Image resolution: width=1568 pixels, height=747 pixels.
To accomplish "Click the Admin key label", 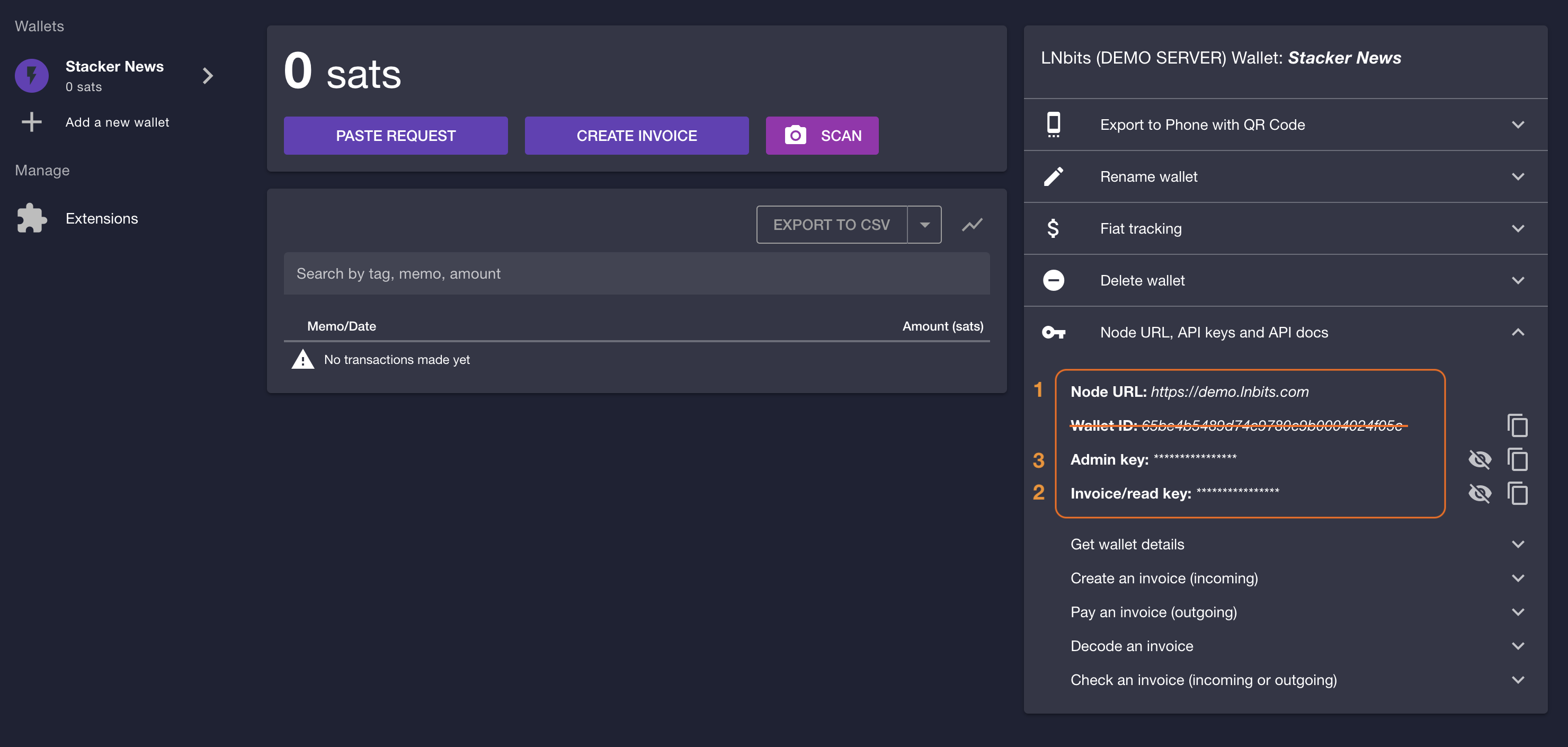I will click(x=1110, y=459).
